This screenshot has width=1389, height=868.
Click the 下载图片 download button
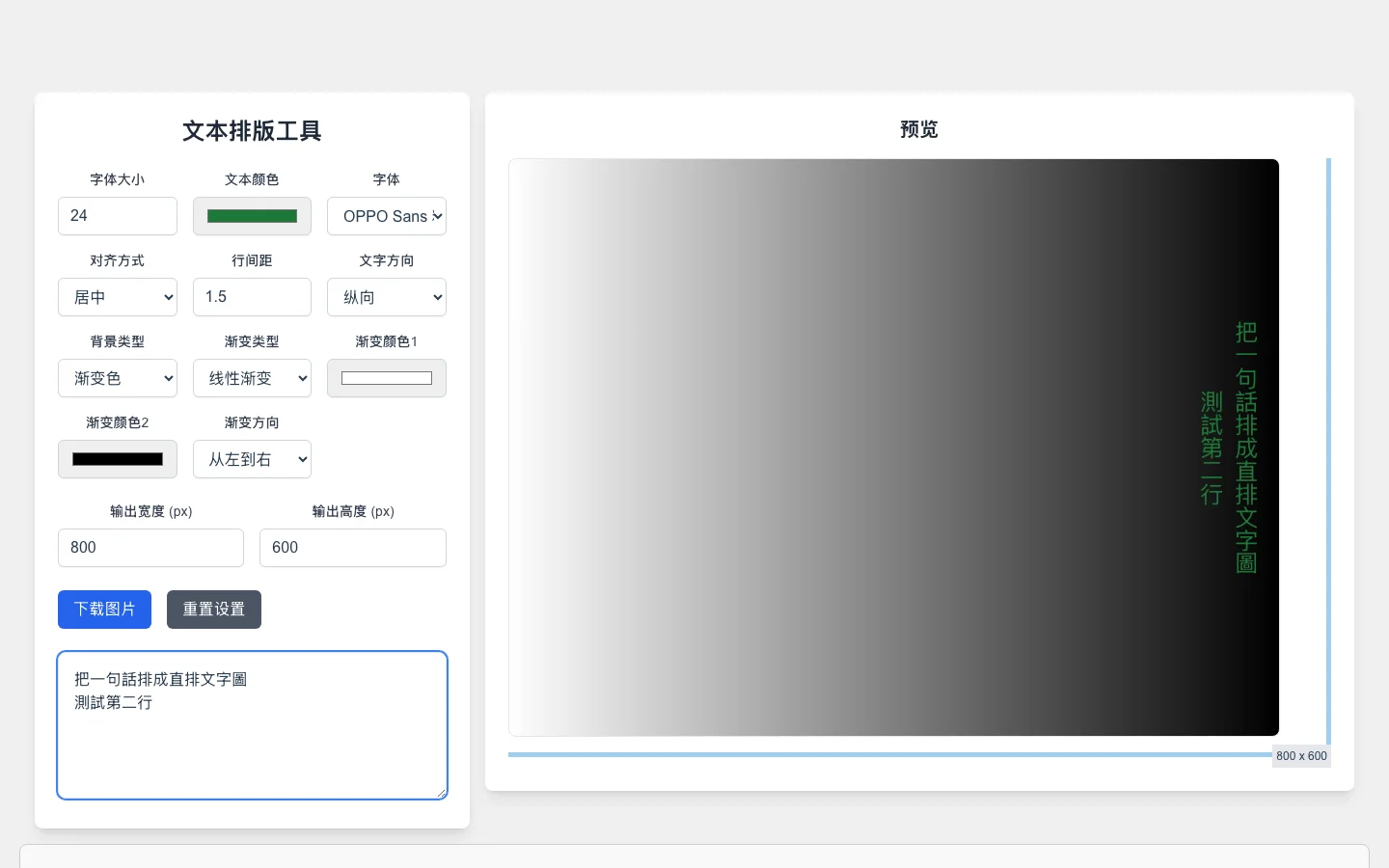tap(104, 610)
